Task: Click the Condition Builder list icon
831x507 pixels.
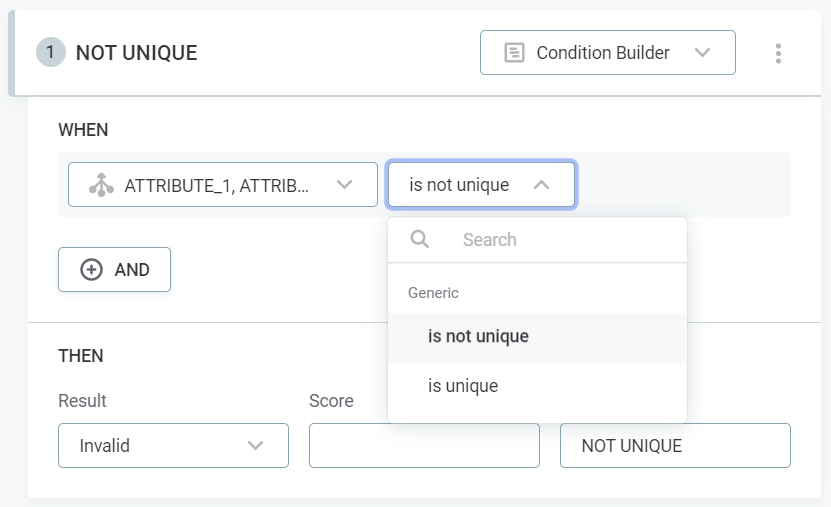Action: coord(514,53)
